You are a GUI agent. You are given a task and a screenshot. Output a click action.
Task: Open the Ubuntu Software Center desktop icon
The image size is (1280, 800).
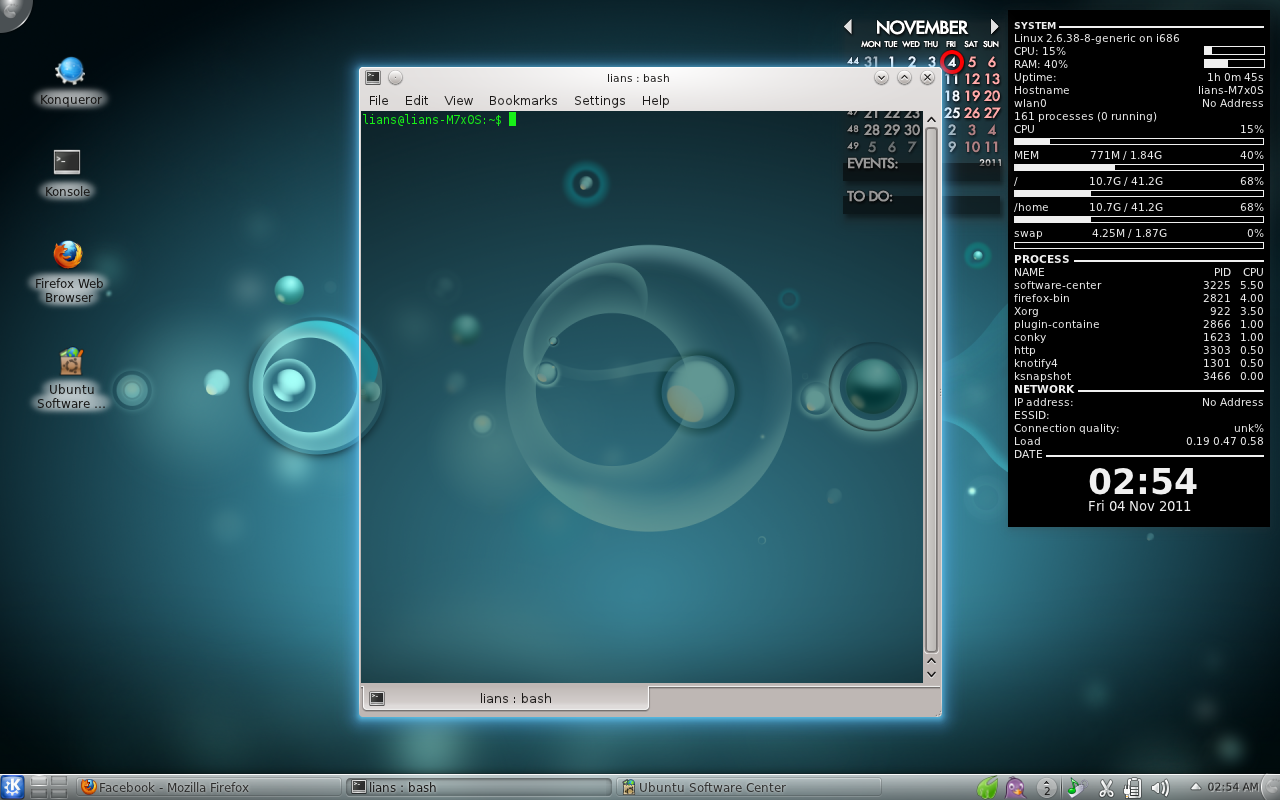[70, 377]
